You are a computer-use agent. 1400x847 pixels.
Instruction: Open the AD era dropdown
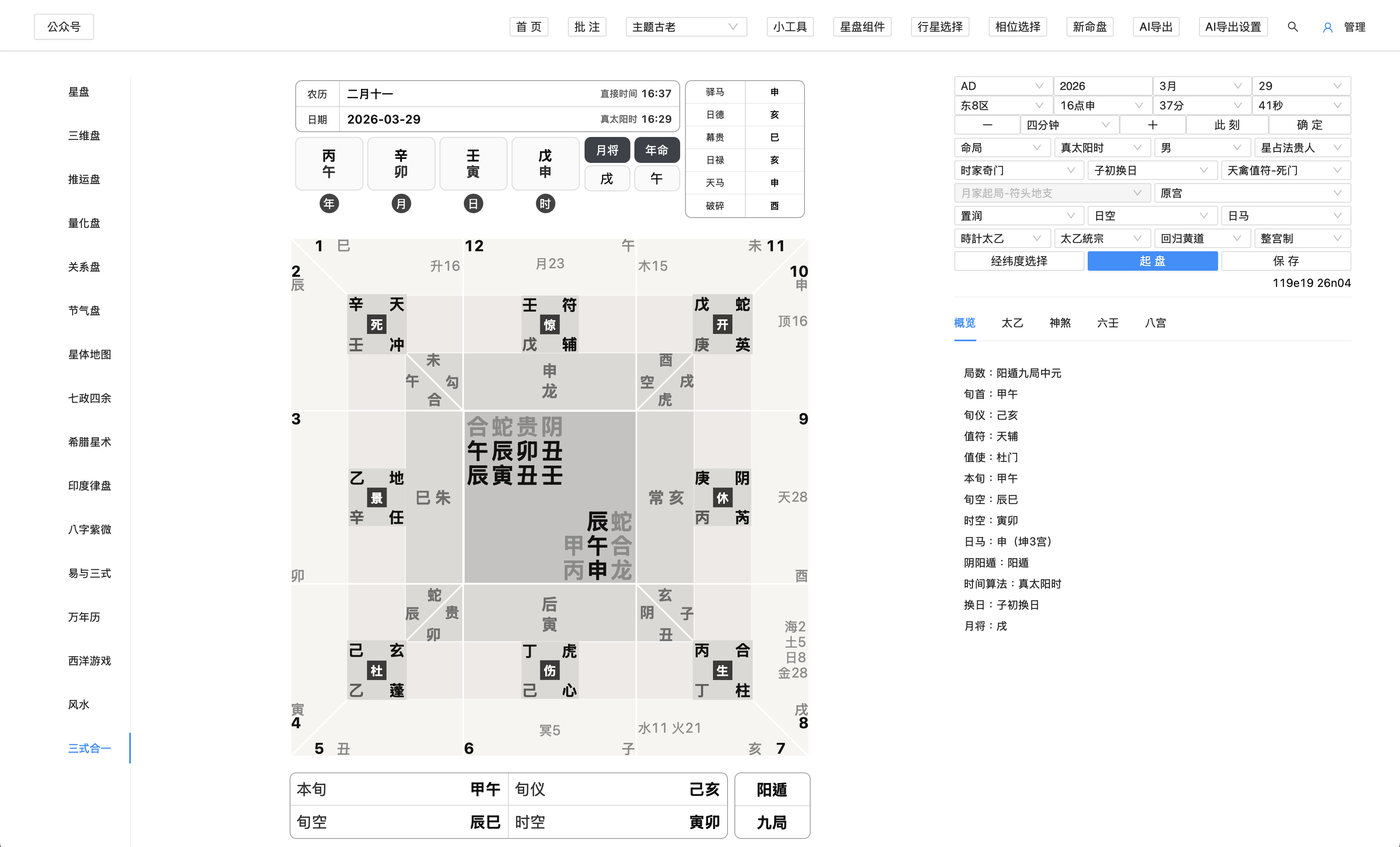tap(1003, 86)
